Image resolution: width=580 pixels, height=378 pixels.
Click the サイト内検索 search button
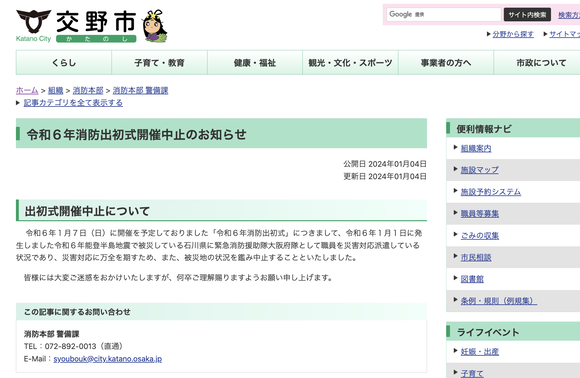click(527, 15)
